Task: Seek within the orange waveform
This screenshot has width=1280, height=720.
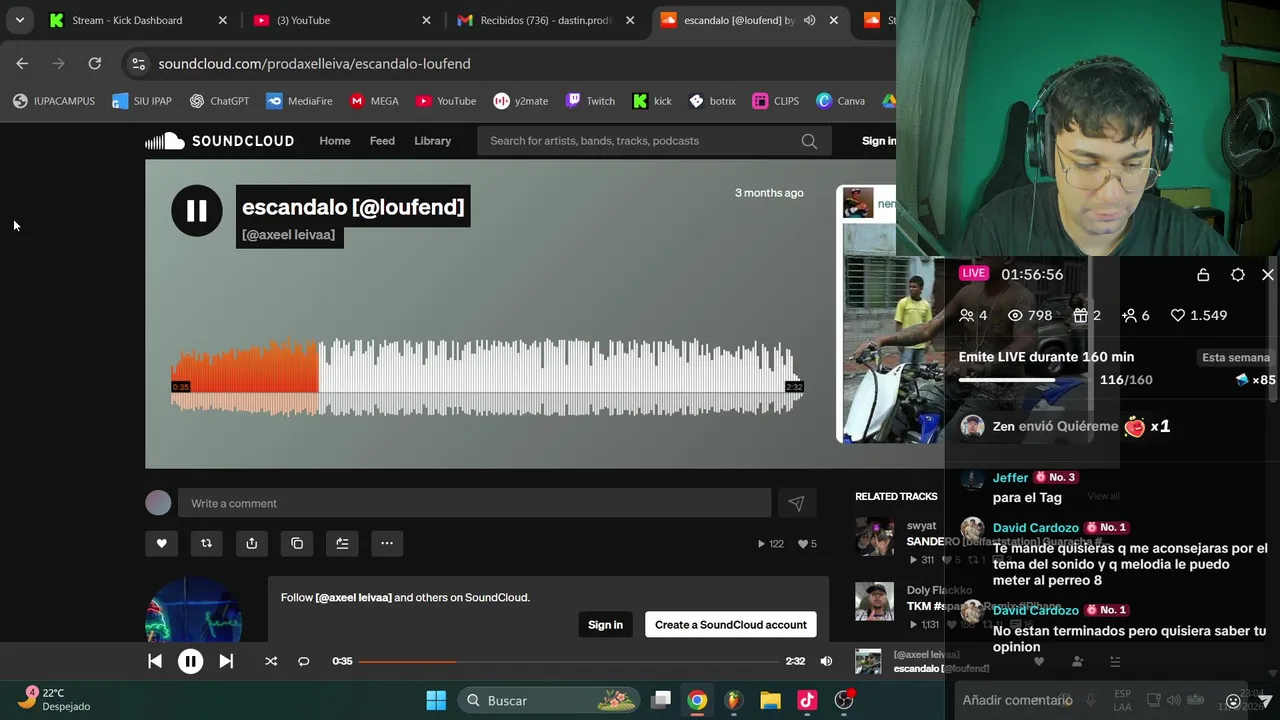Action: [245, 378]
